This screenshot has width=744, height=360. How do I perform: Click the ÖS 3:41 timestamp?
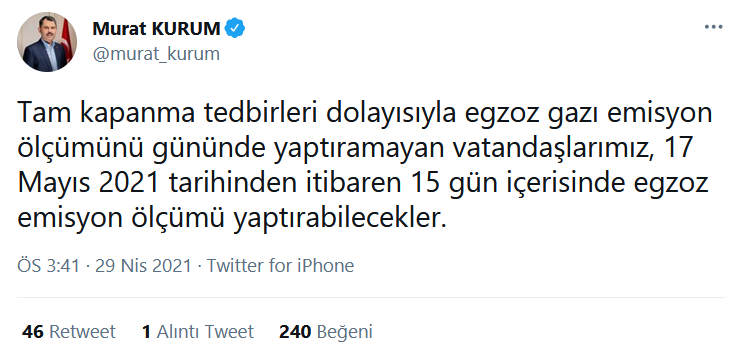tap(48, 266)
